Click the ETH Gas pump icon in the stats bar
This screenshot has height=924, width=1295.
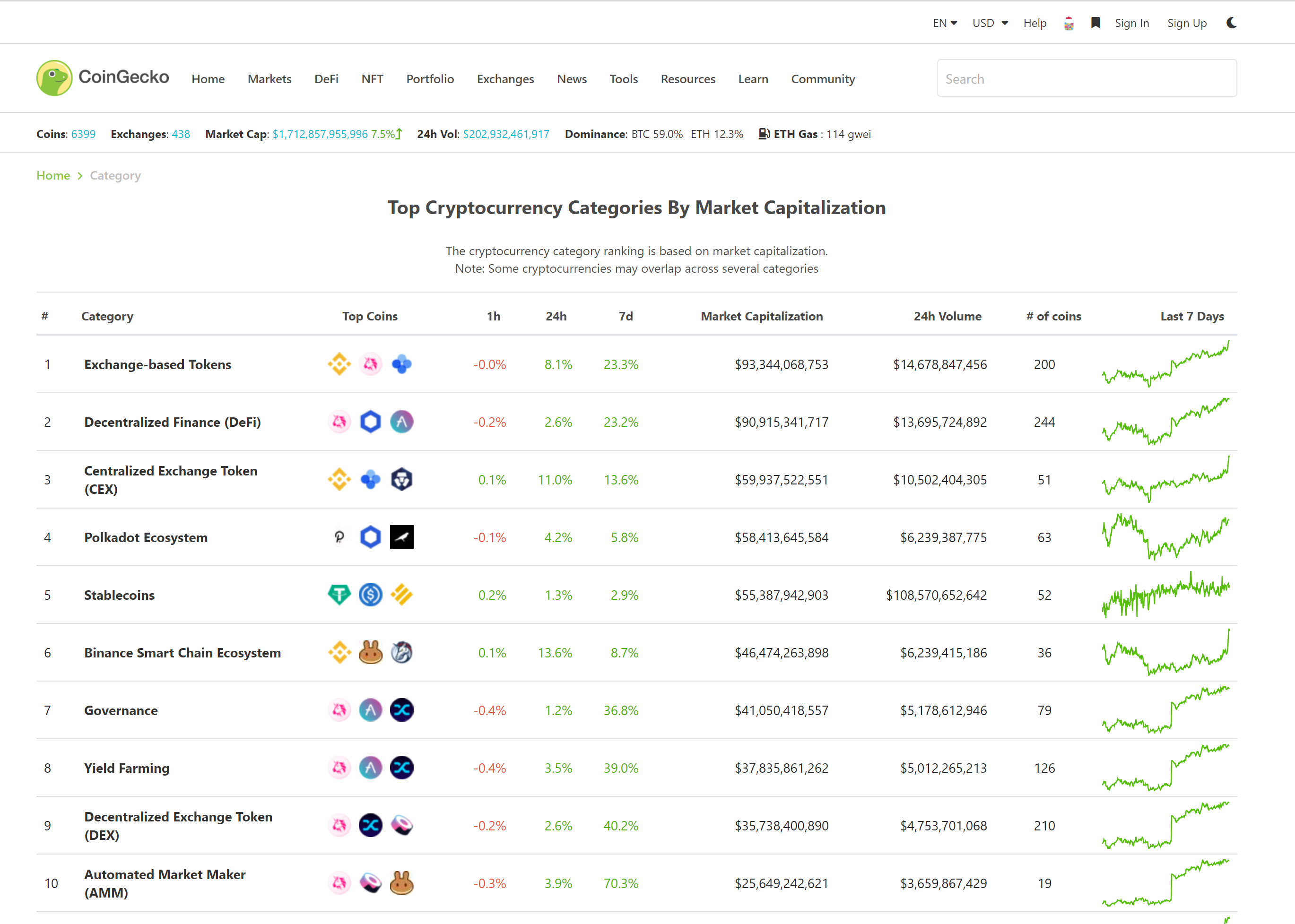765,134
